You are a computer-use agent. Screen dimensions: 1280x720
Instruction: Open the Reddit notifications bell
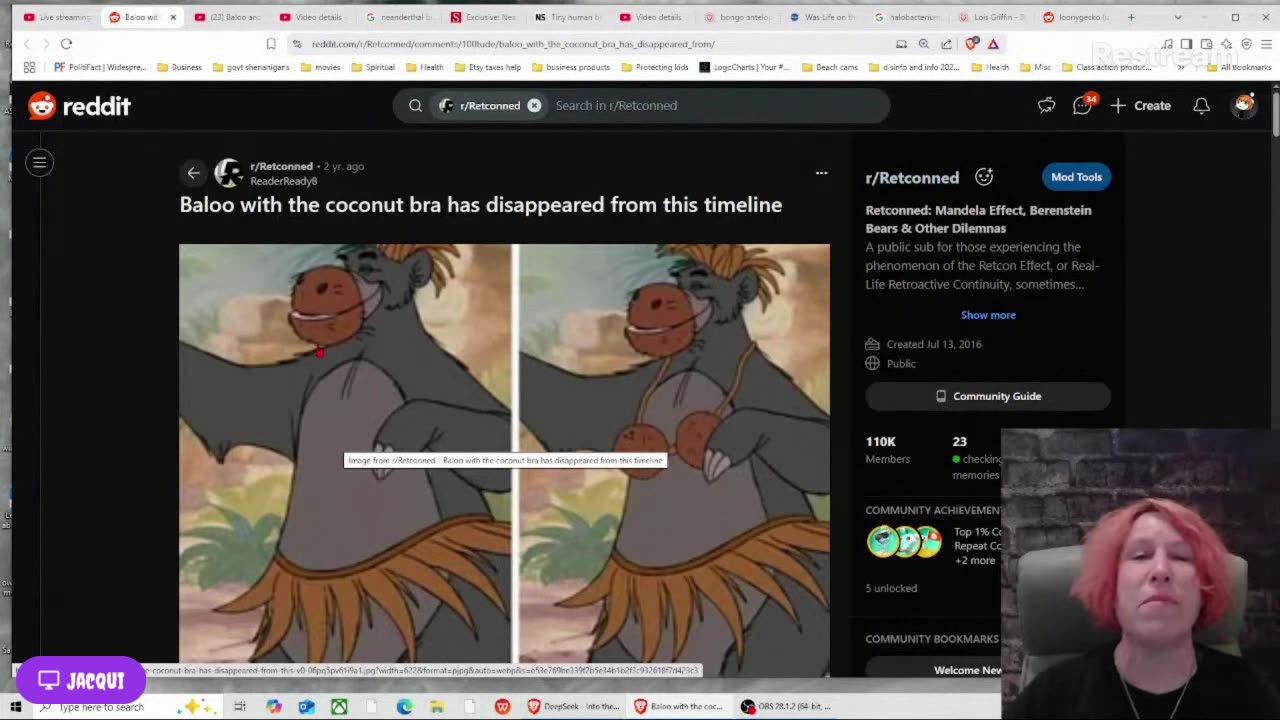click(x=1202, y=105)
